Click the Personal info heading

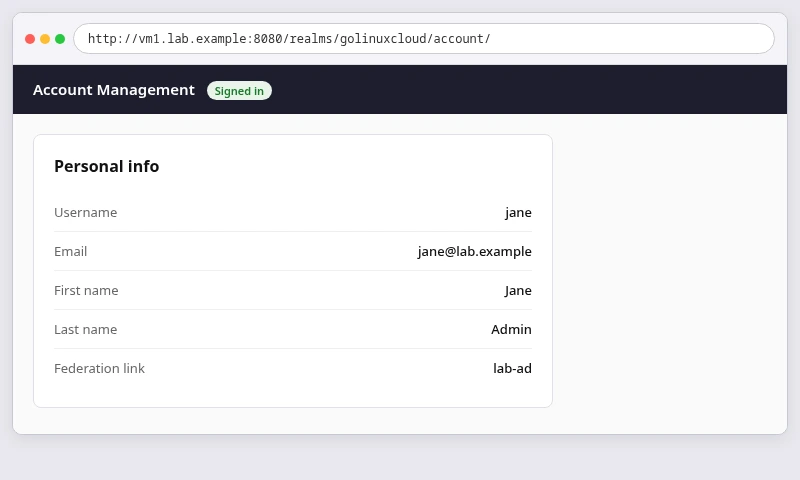tap(107, 166)
